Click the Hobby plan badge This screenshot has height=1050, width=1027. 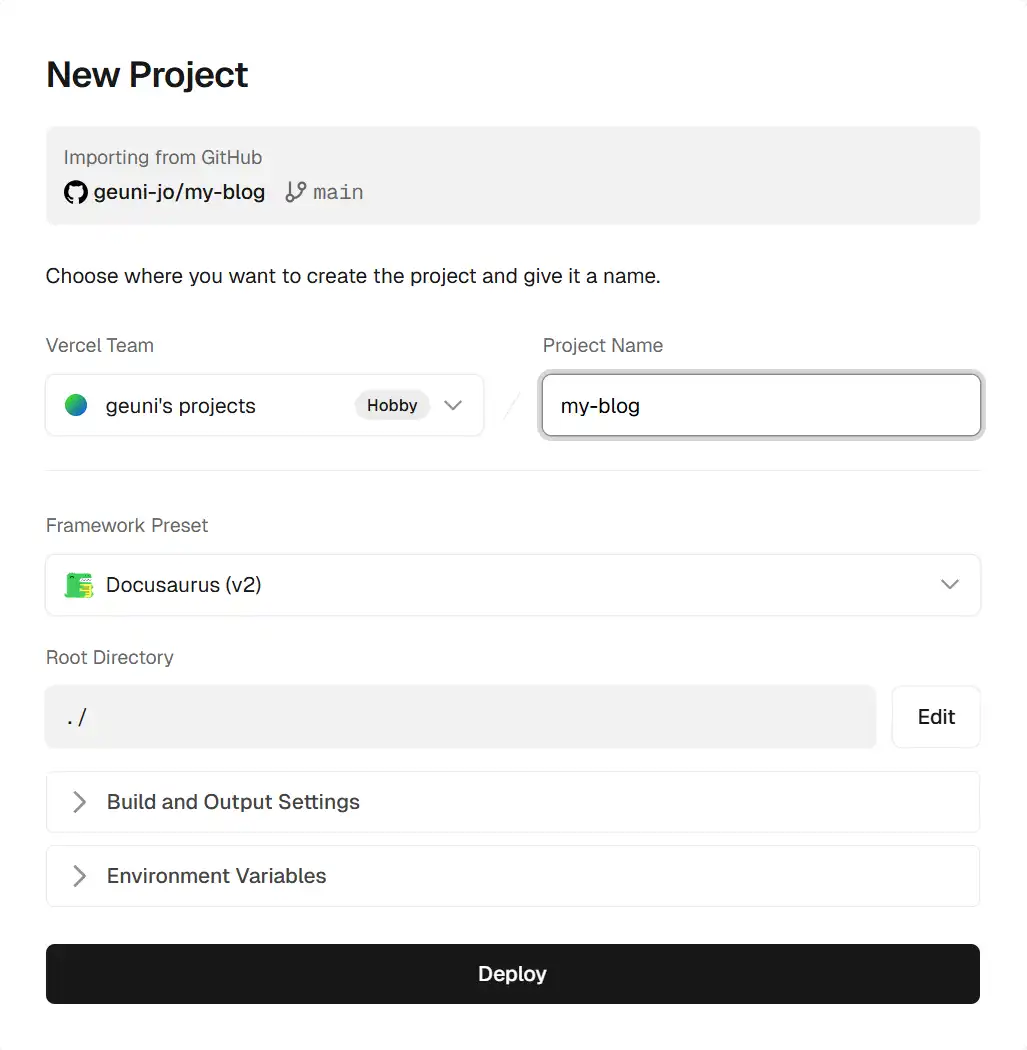point(392,405)
